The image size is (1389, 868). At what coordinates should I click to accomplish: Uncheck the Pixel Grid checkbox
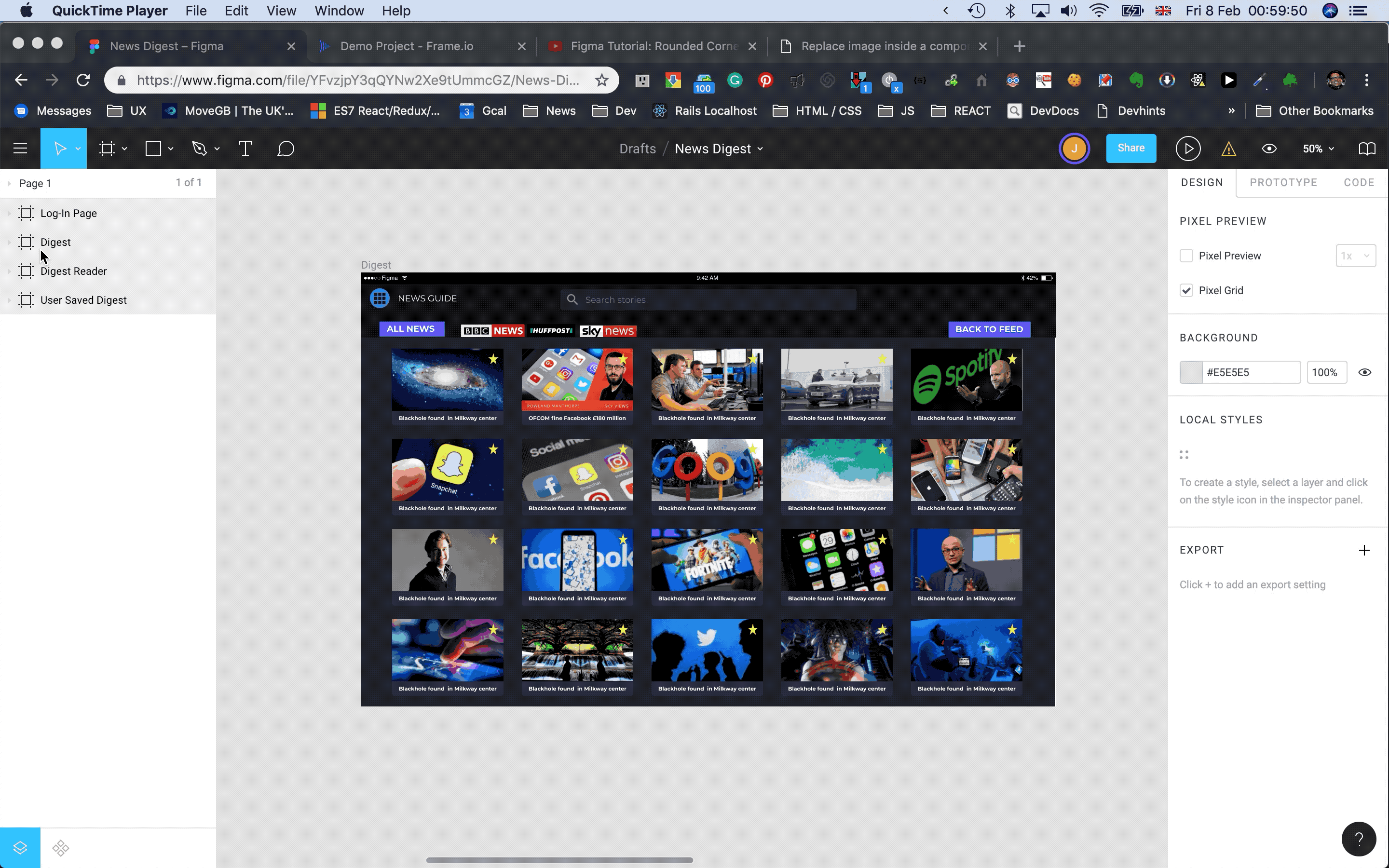click(x=1186, y=290)
